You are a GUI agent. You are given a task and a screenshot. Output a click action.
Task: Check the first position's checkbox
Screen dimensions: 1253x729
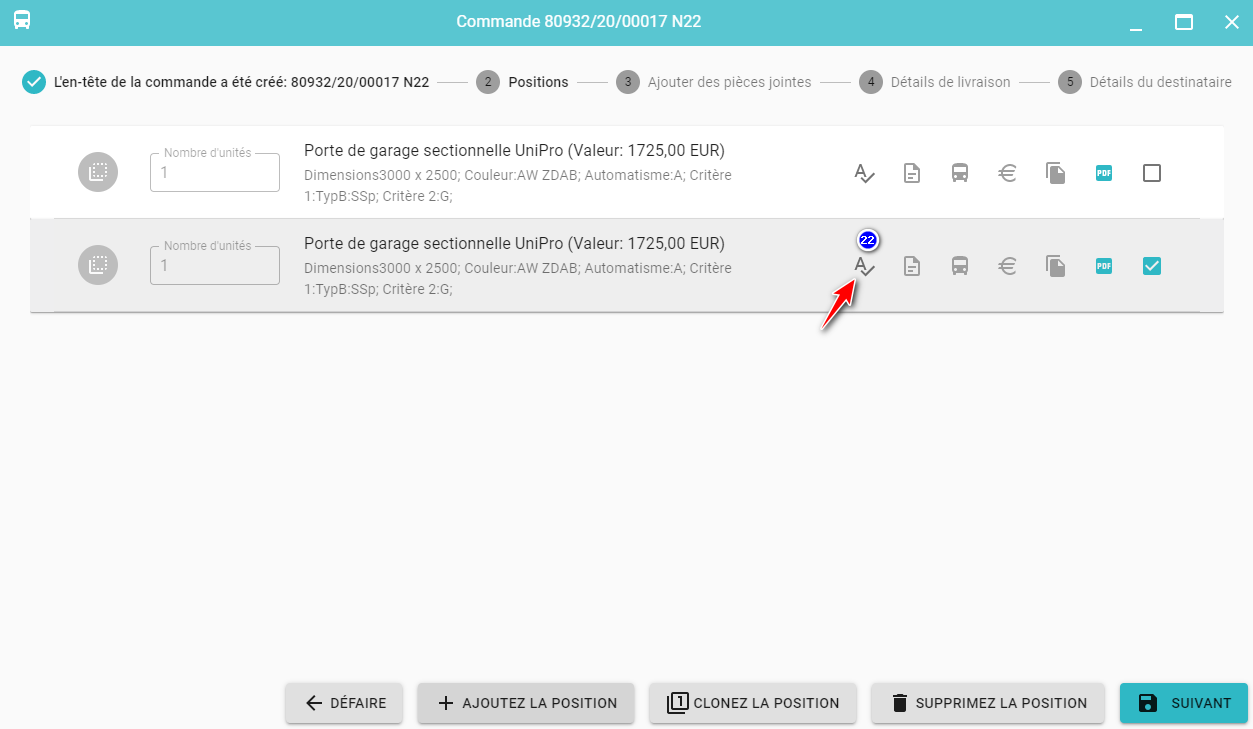click(x=1152, y=173)
